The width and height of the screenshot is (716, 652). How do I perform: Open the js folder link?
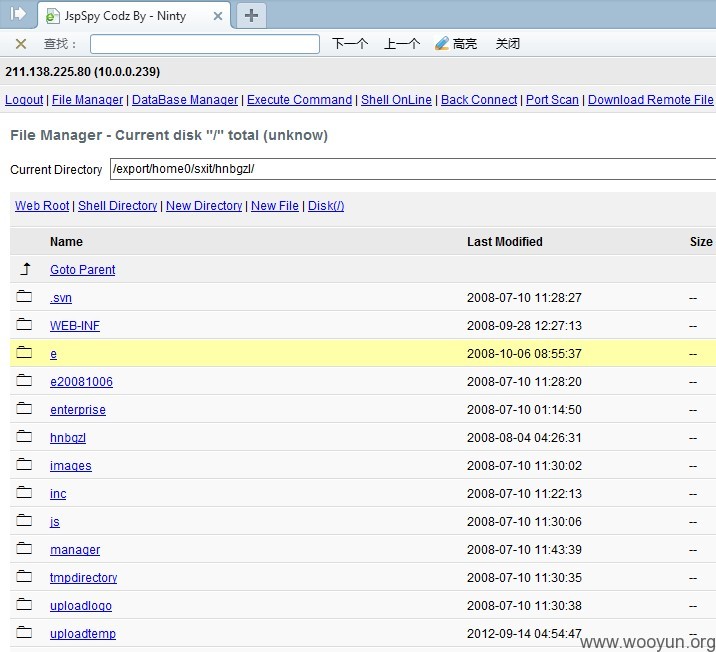(x=55, y=522)
